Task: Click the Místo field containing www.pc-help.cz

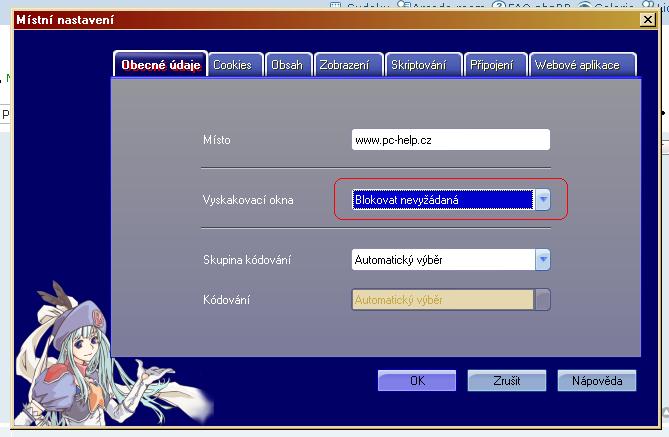Action: 450,140
